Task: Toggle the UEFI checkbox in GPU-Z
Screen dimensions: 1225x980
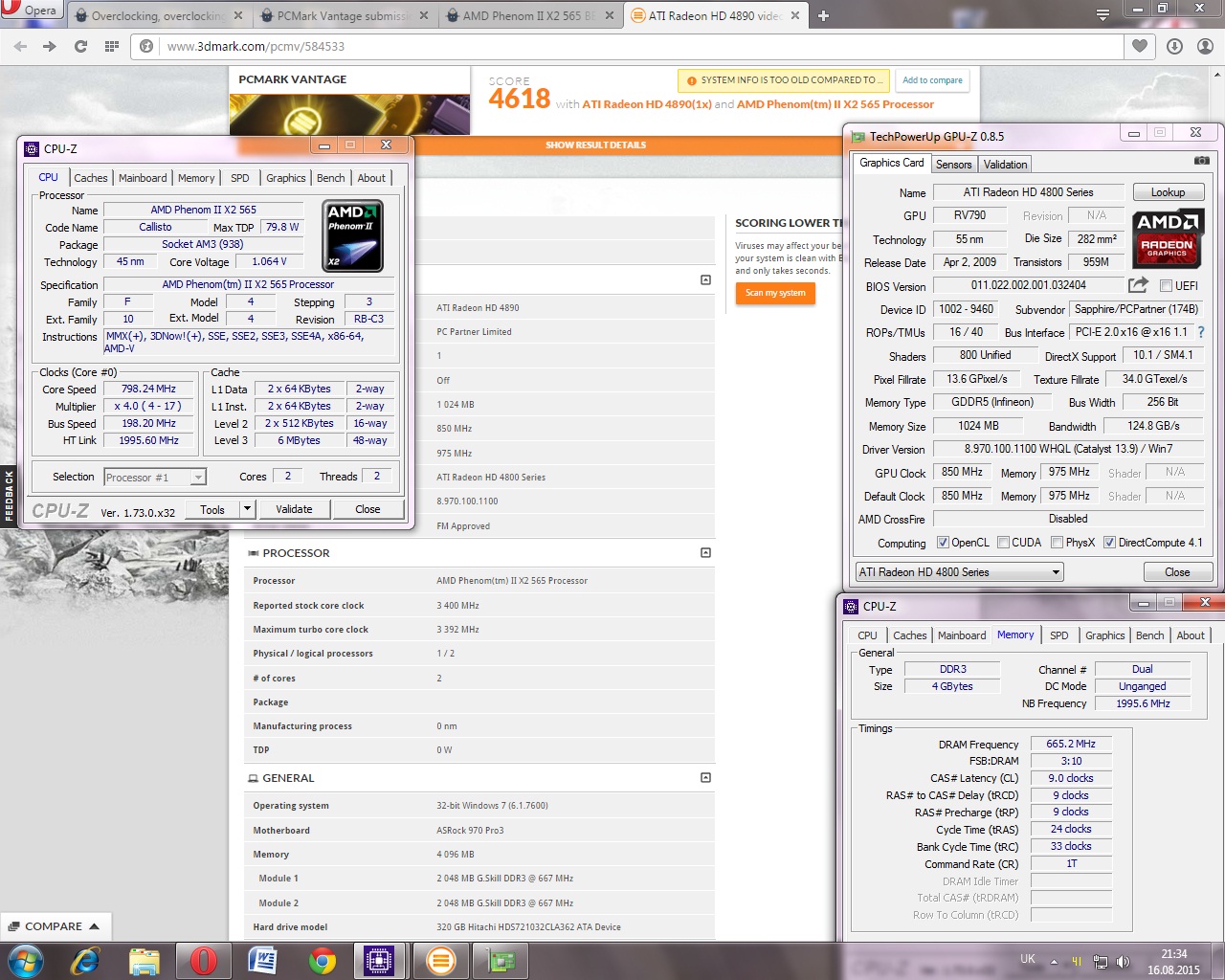Action: click(1166, 286)
